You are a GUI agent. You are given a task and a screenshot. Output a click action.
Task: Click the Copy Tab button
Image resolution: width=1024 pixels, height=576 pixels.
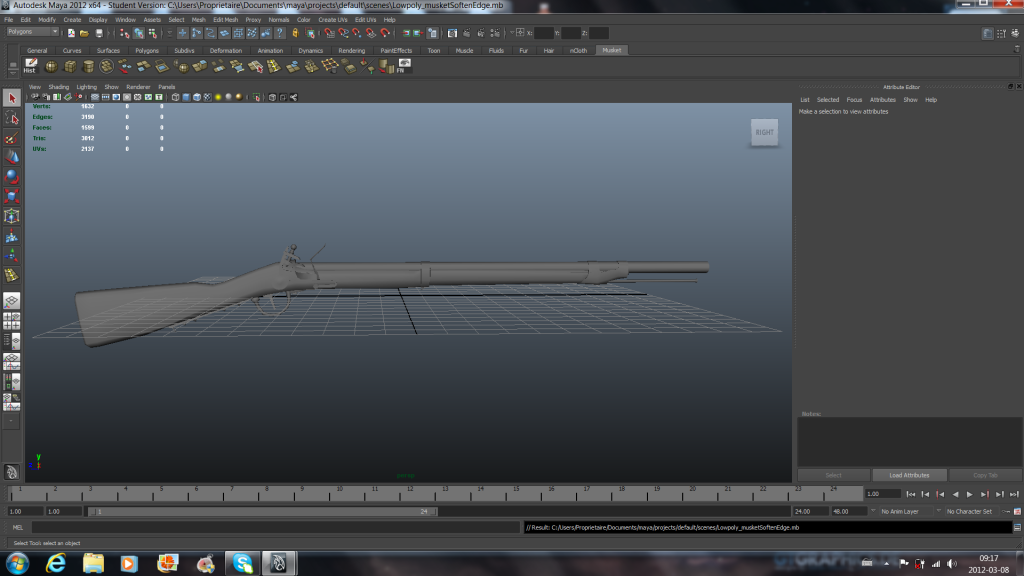pos(985,475)
